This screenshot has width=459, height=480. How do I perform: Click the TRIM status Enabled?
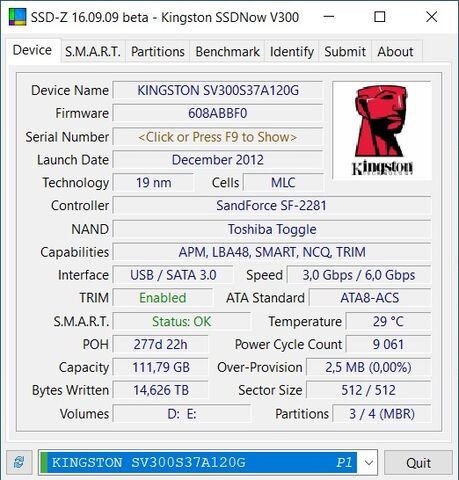click(x=163, y=298)
